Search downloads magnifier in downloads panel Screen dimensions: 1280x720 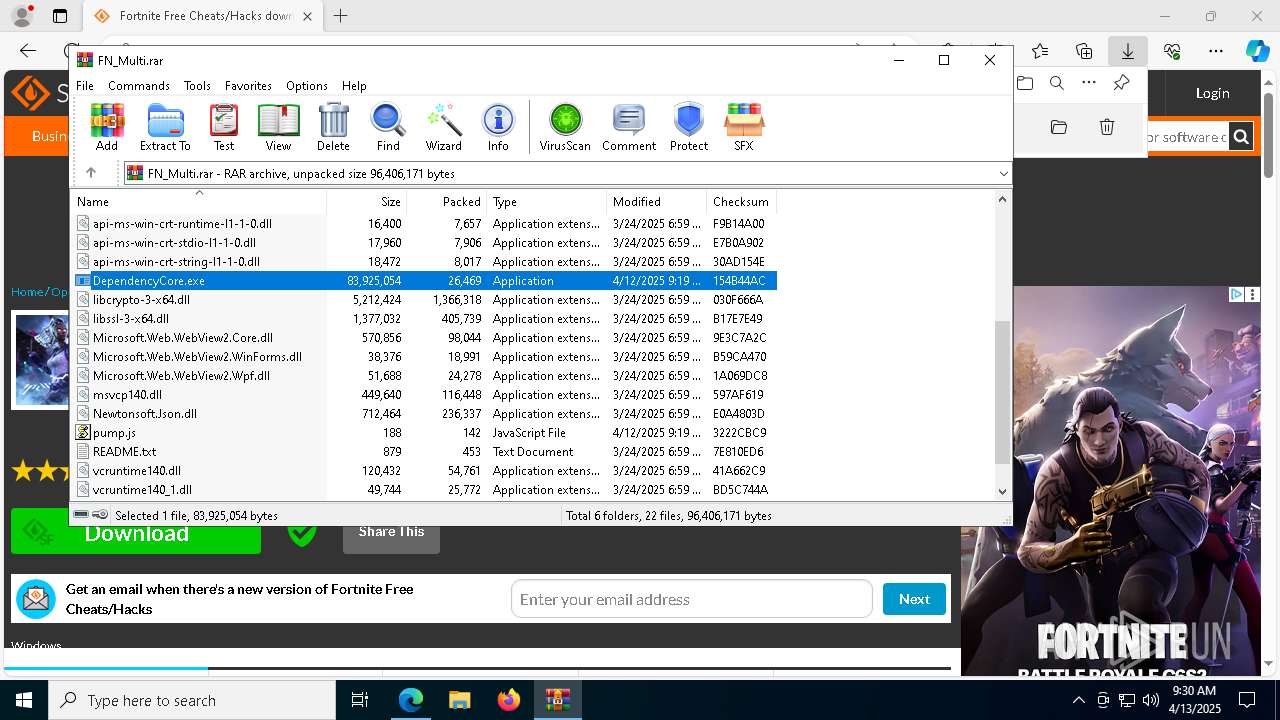(1057, 83)
